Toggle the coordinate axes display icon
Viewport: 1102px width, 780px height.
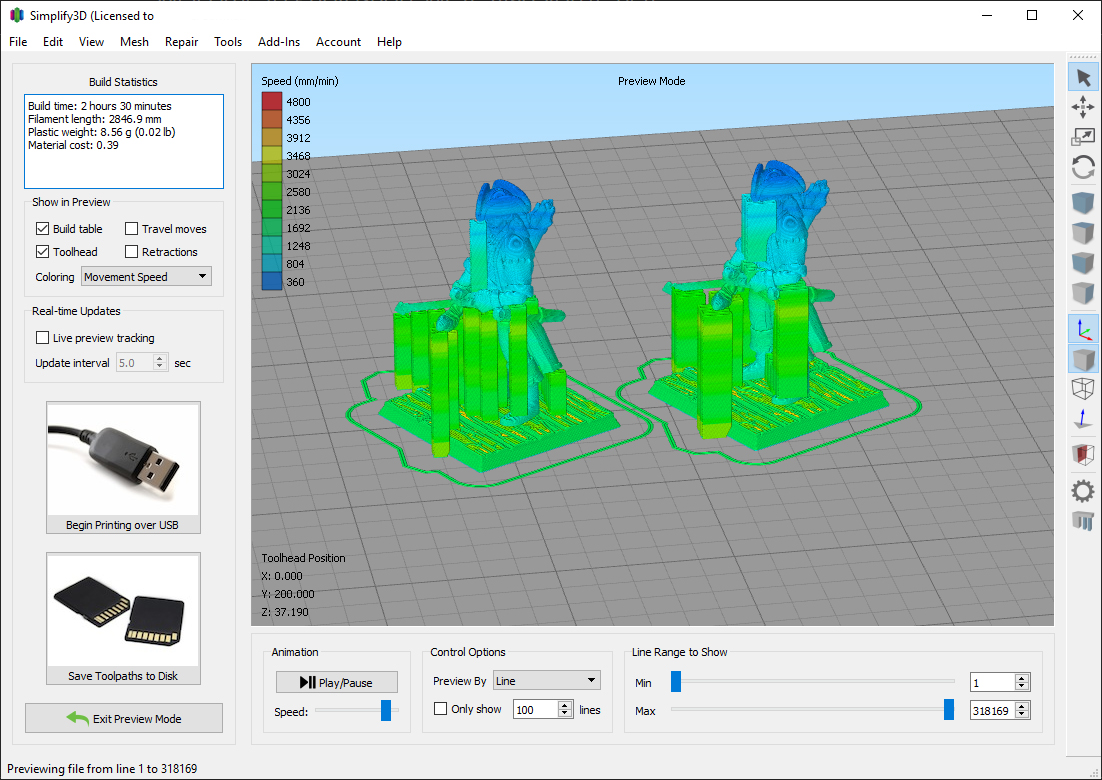[x=1083, y=329]
